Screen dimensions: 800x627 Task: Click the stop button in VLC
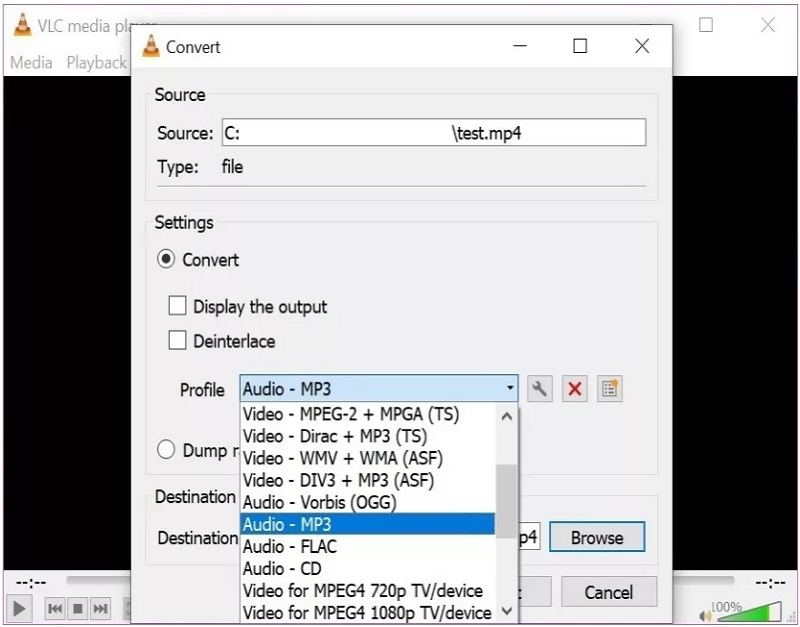coord(78,608)
